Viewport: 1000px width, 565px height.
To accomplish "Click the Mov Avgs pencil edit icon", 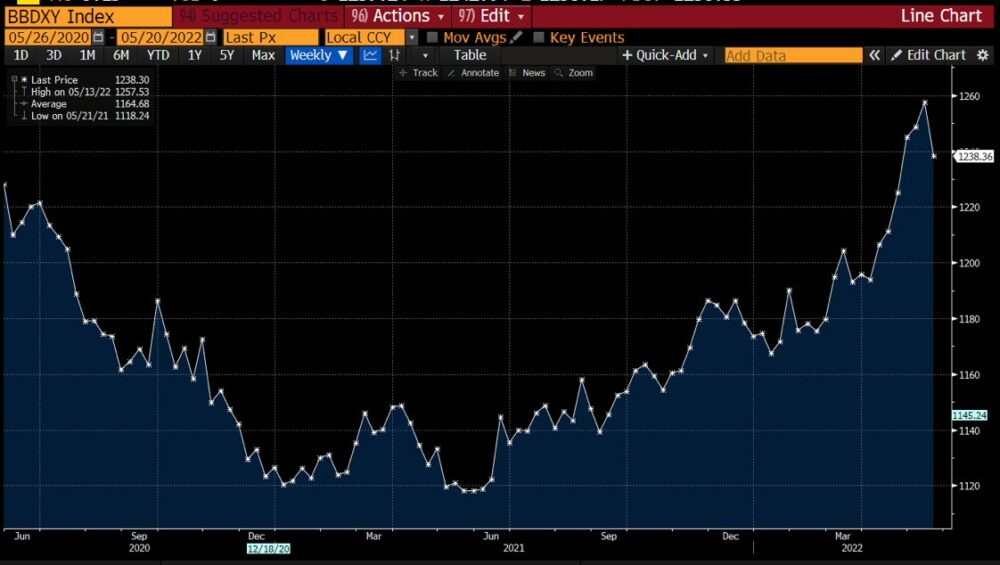I will (x=516, y=37).
